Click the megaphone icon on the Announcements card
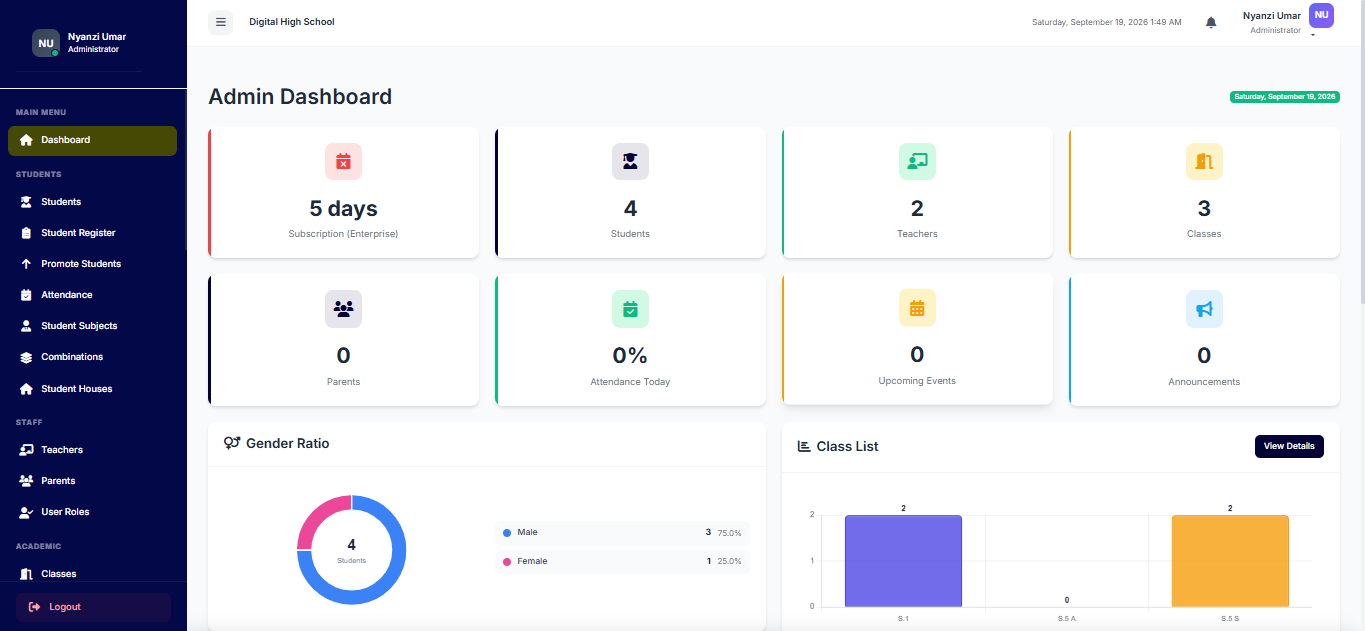 pyautogui.click(x=1204, y=309)
